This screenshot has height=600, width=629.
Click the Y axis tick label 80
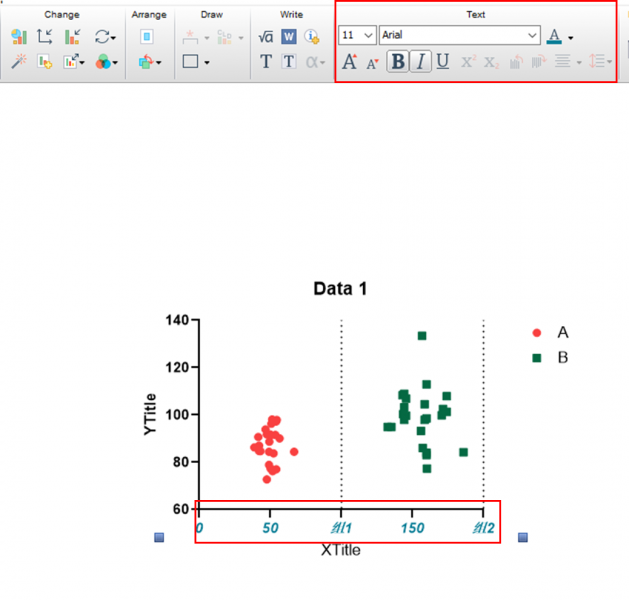pyautogui.click(x=181, y=462)
